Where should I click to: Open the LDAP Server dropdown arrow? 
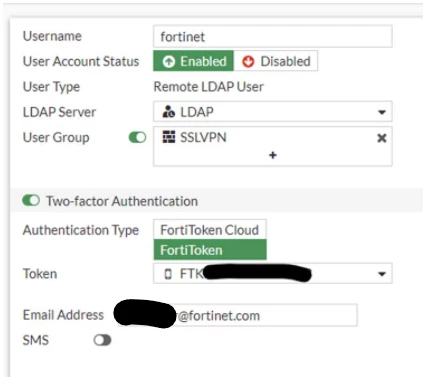click(382, 112)
